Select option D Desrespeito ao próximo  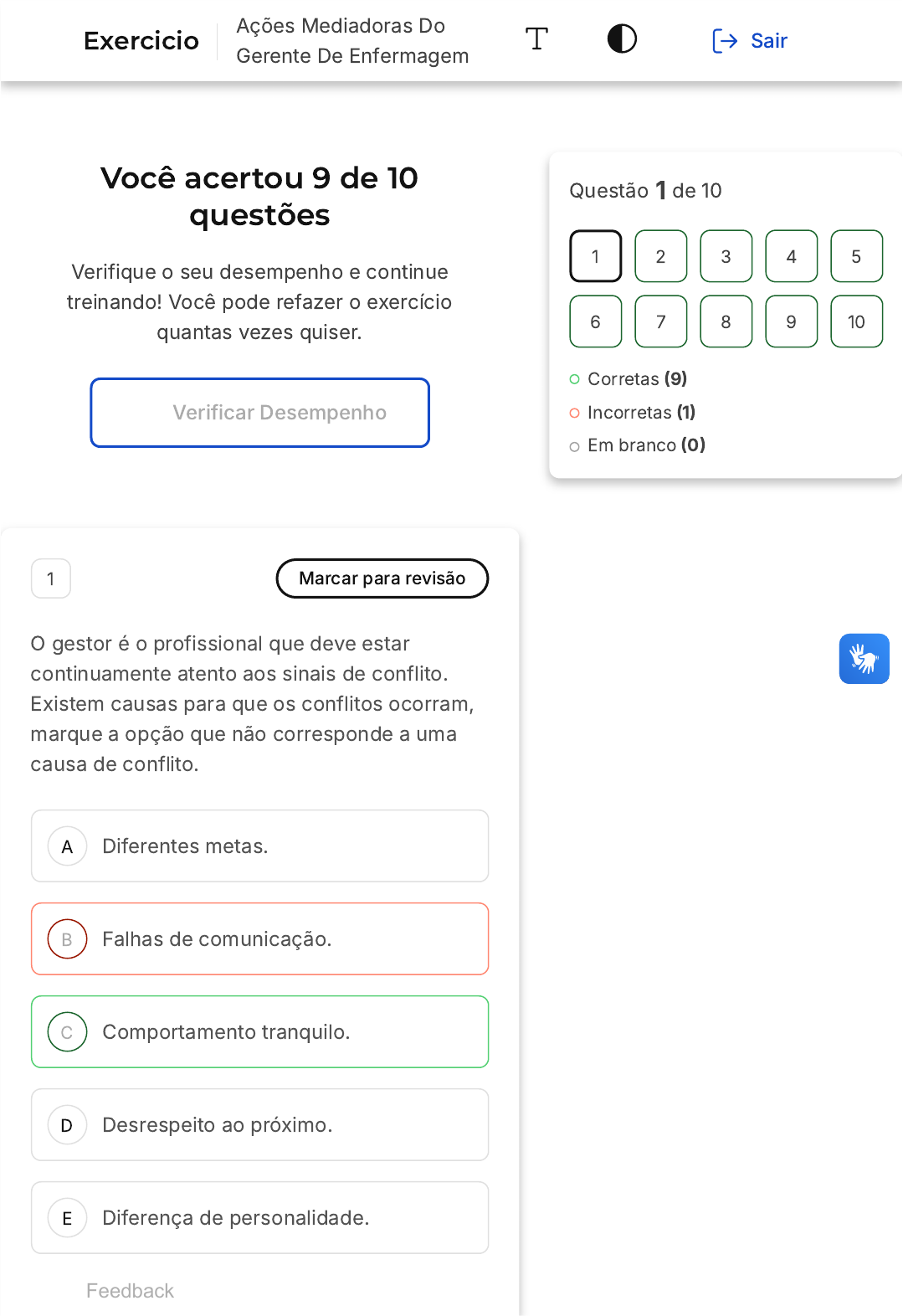pos(259,1125)
